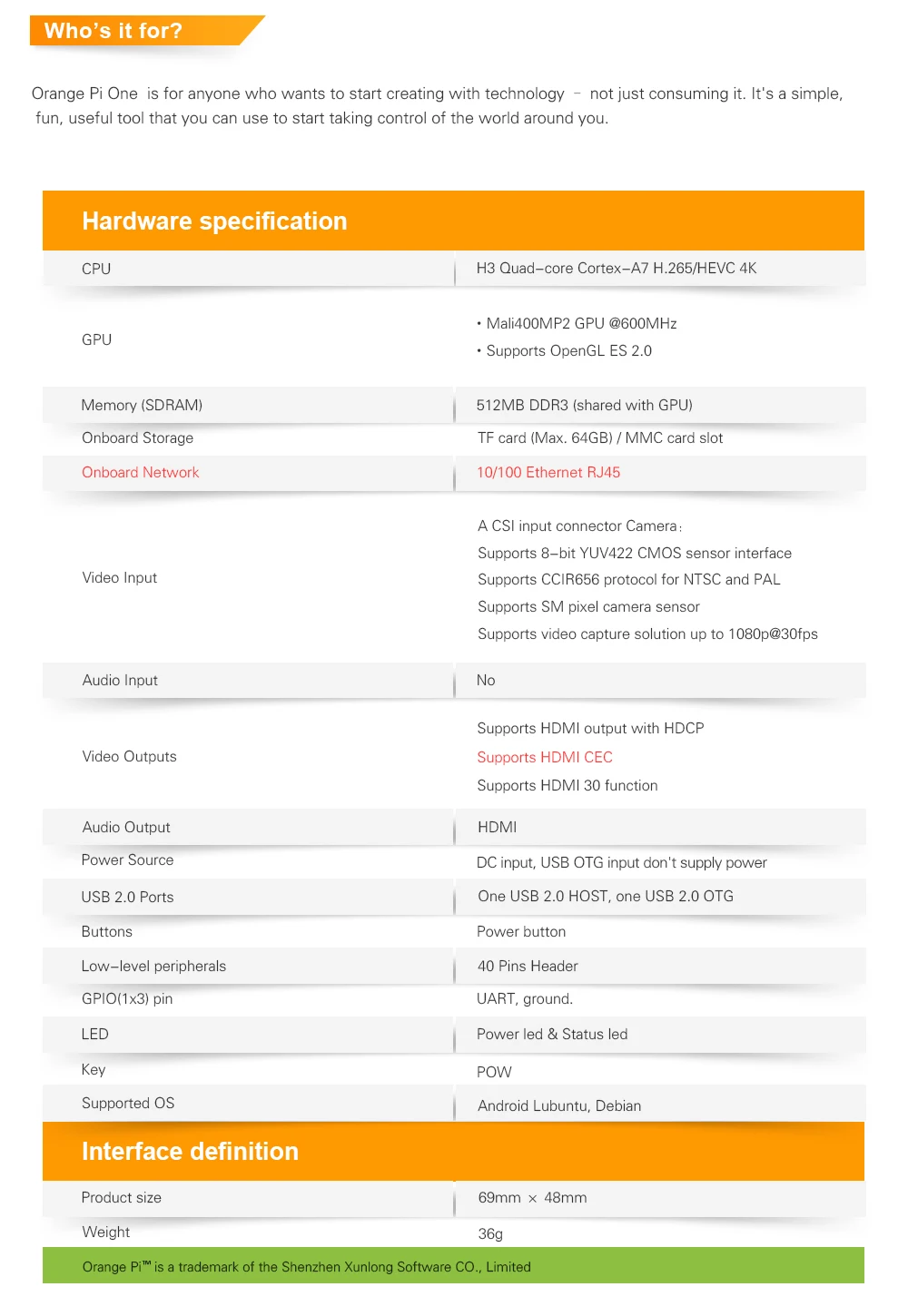Click the red Supports HDMI CEC text

click(x=545, y=758)
